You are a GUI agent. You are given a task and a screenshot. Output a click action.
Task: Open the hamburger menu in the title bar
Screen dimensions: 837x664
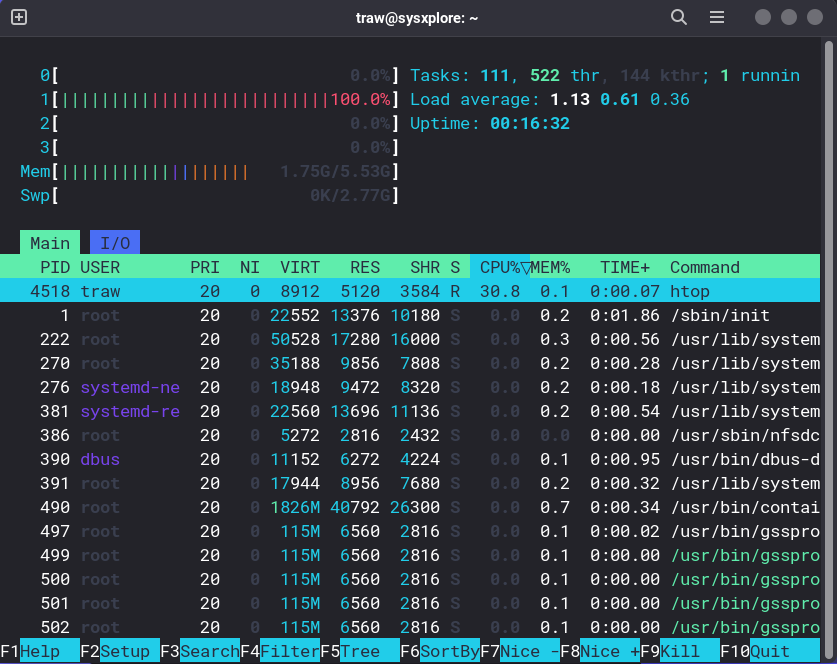(717, 17)
